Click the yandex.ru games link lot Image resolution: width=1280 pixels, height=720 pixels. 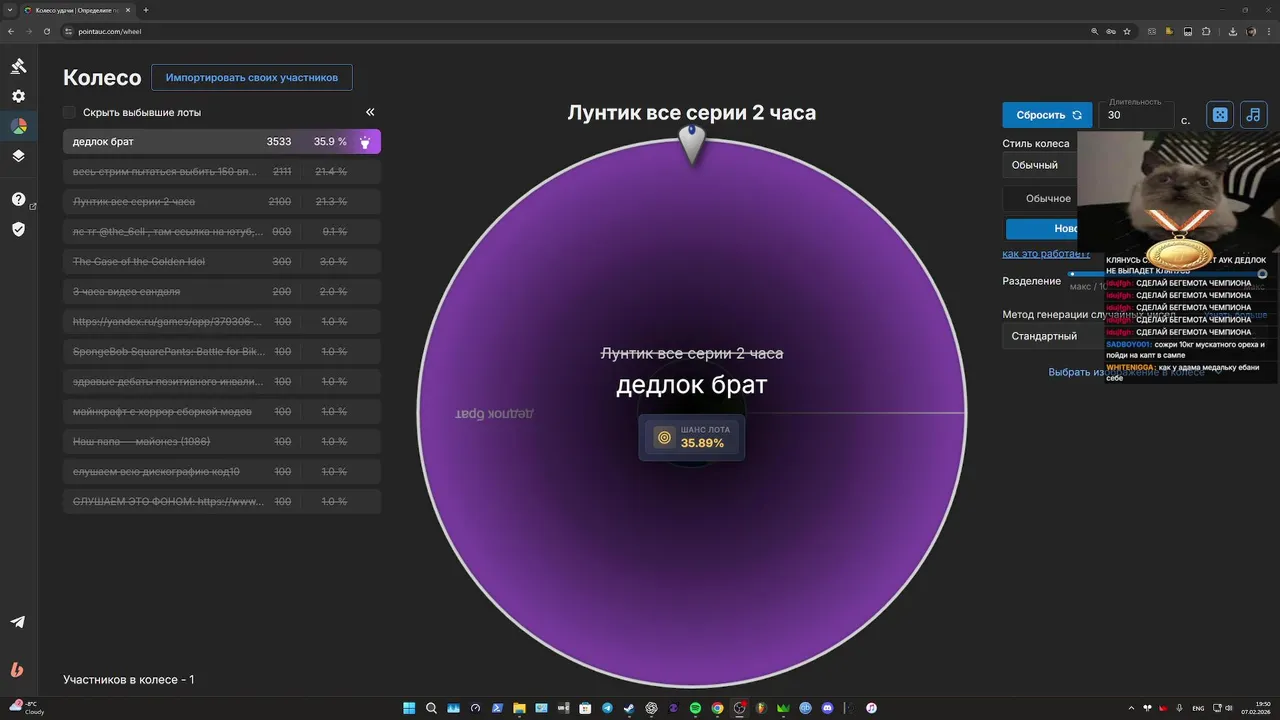(222, 322)
